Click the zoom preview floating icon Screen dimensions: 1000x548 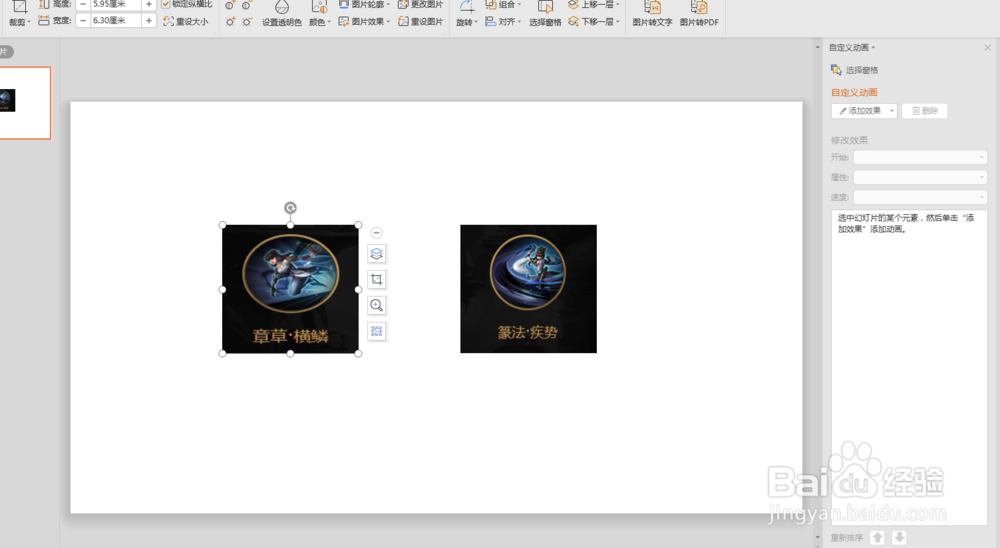click(376, 306)
